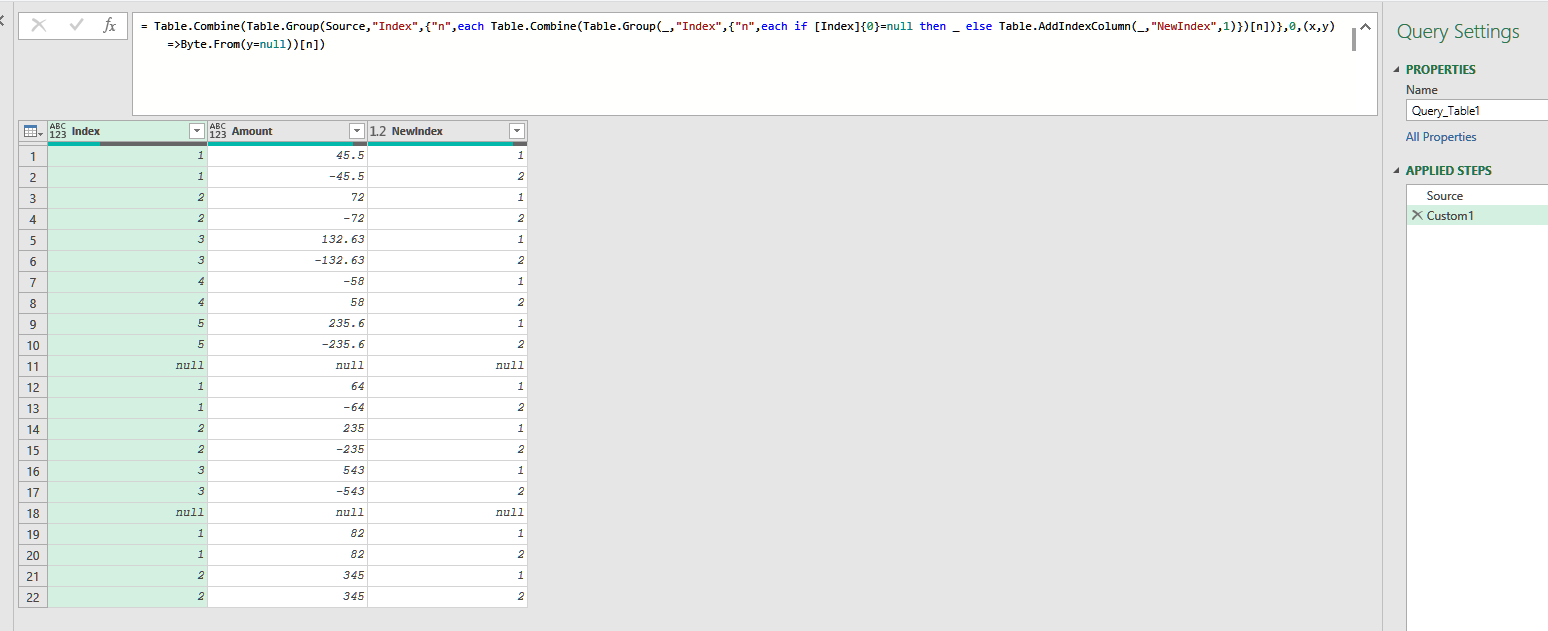Screen dimensions: 1548x631
Task: Click the null Index cell in row 18
Action: (127, 512)
